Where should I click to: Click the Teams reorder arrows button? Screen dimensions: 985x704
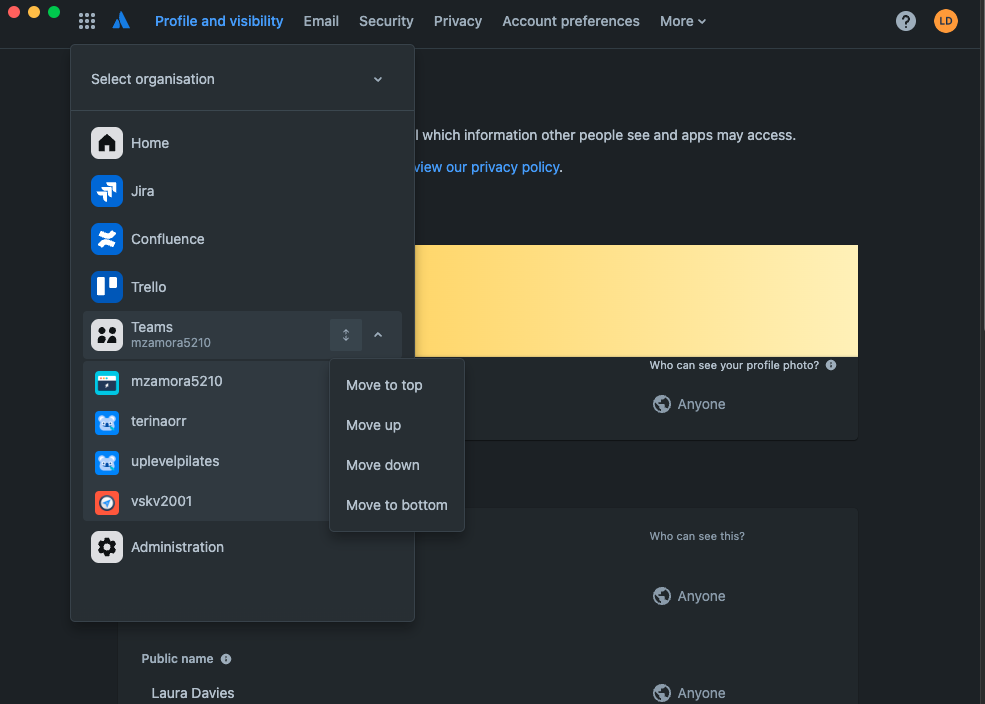(346, 335)
